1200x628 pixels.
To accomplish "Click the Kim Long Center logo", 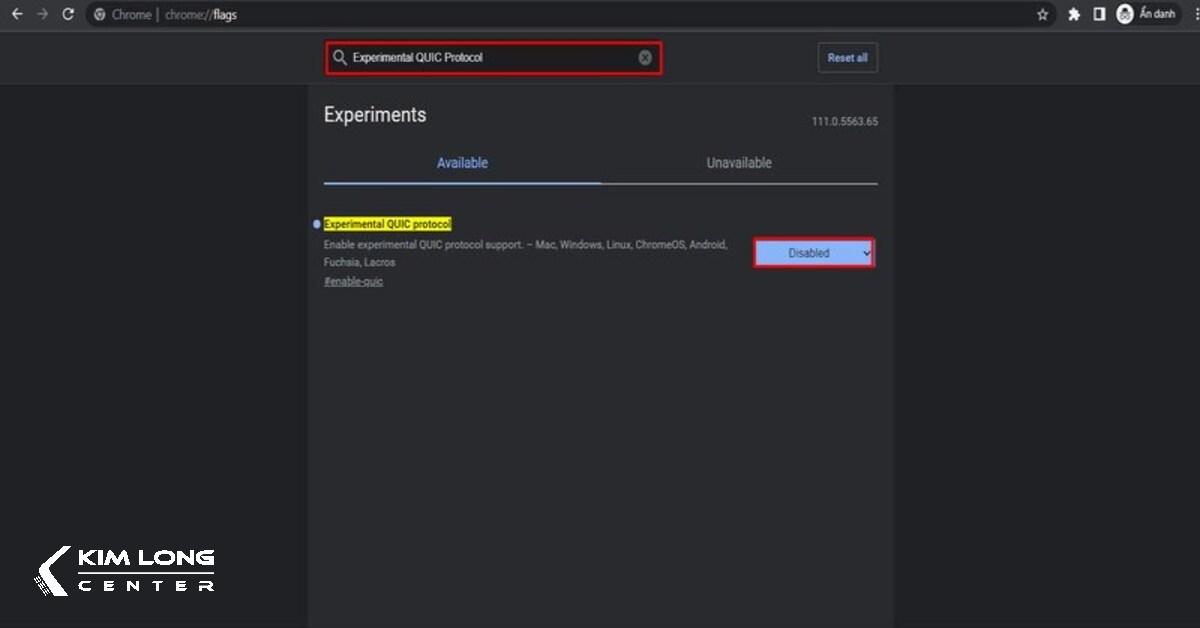I will point(125,571).
